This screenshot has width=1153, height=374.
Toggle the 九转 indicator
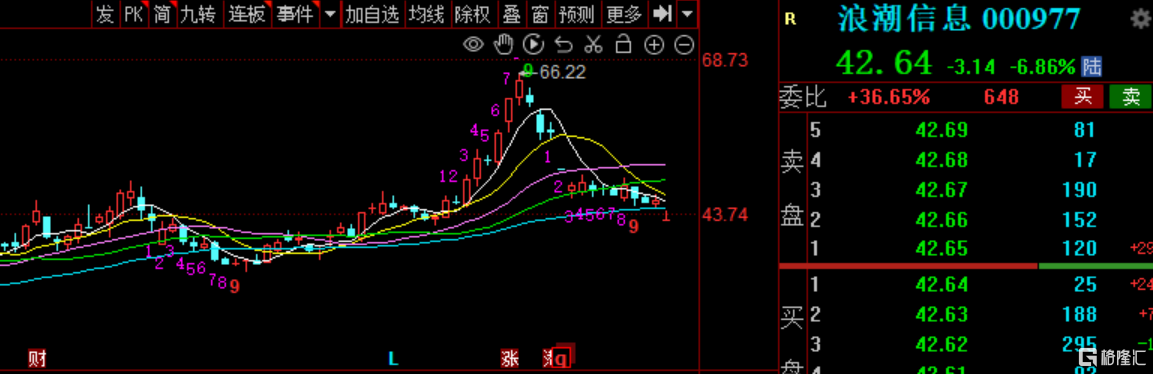pyautogui.click(x=198, y=13)
